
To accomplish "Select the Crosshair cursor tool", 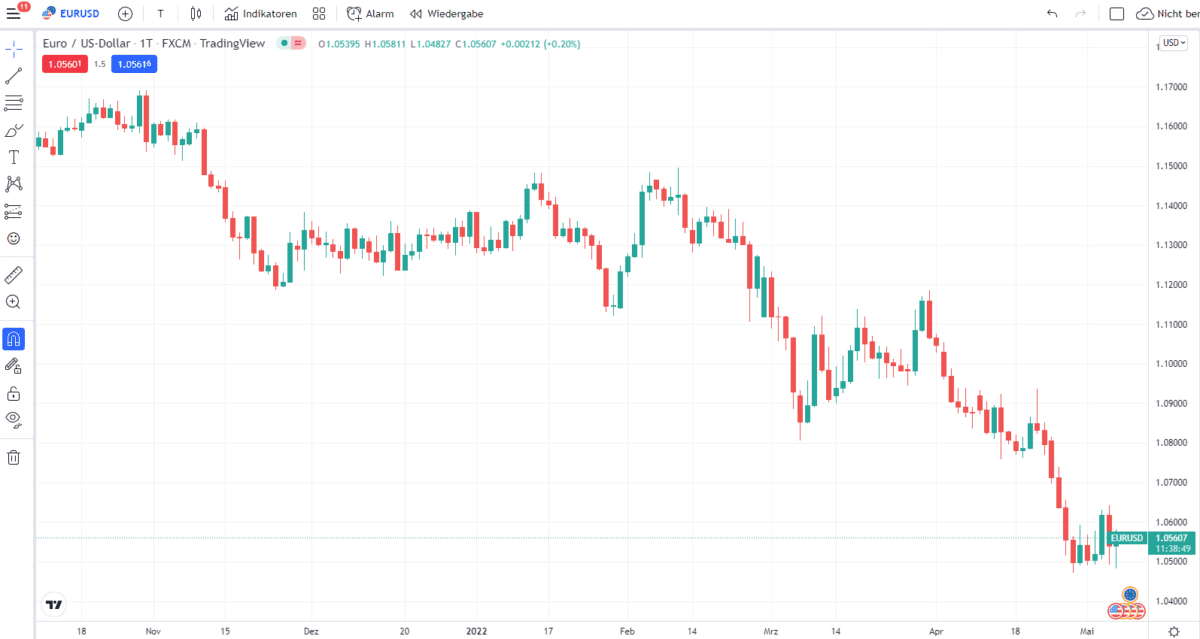I will tap(13, 47).
